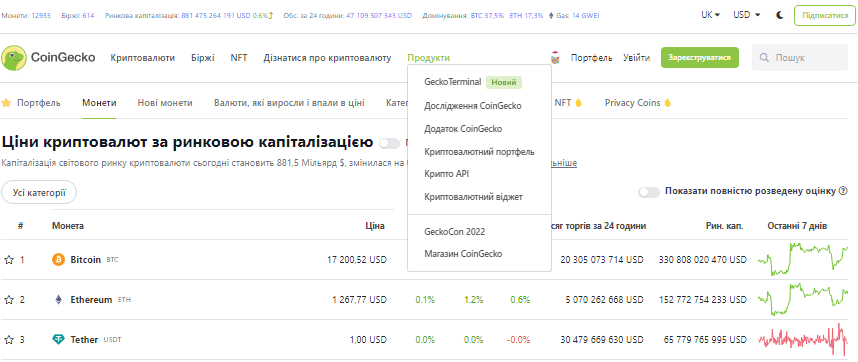
Task: Open the NFT menu in main navigation
Action: pyautogui.click(x=239, y=58)
